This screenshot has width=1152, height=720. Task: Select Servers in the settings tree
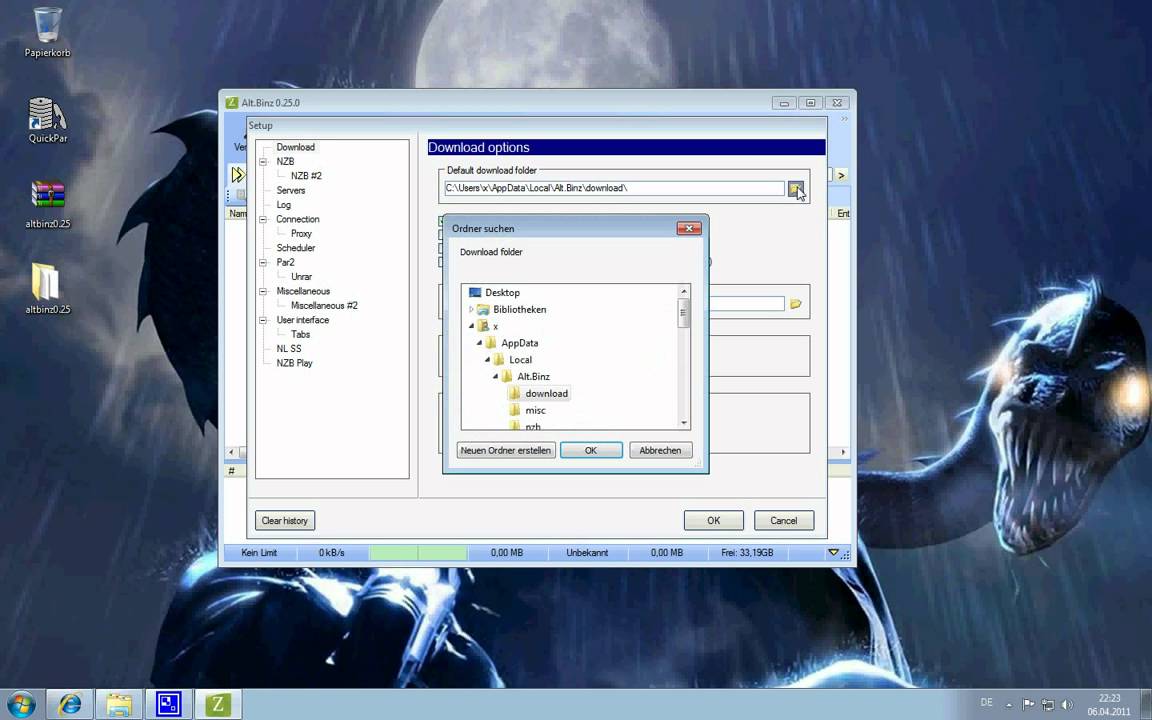[290, 190]
